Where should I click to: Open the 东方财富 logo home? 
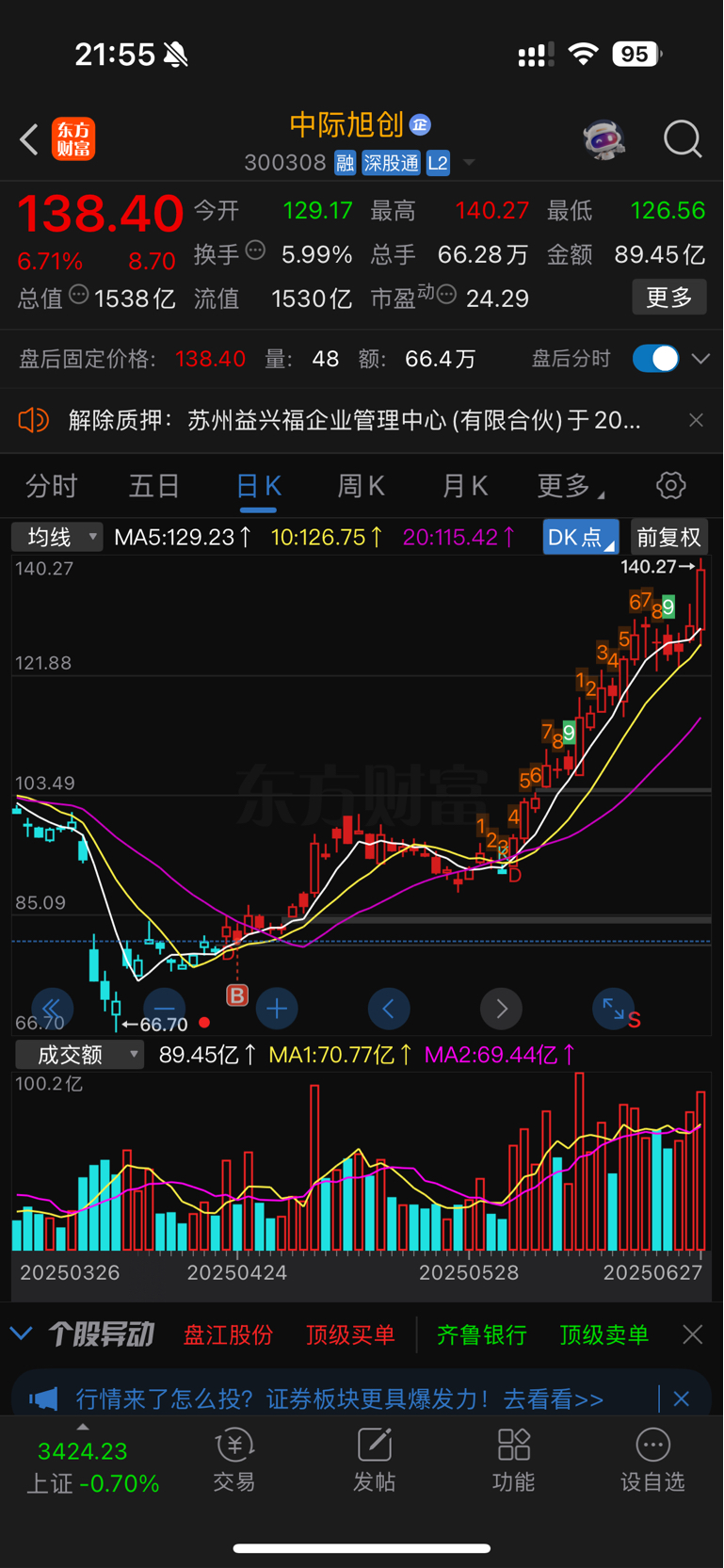pos(73,139)
